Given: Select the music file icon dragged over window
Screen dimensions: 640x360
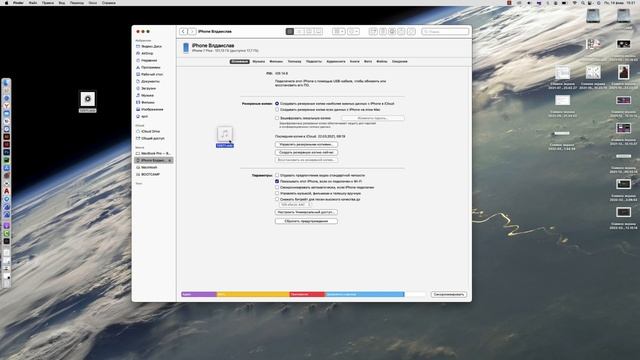Looking at the screenshot, I should (225, 134).
